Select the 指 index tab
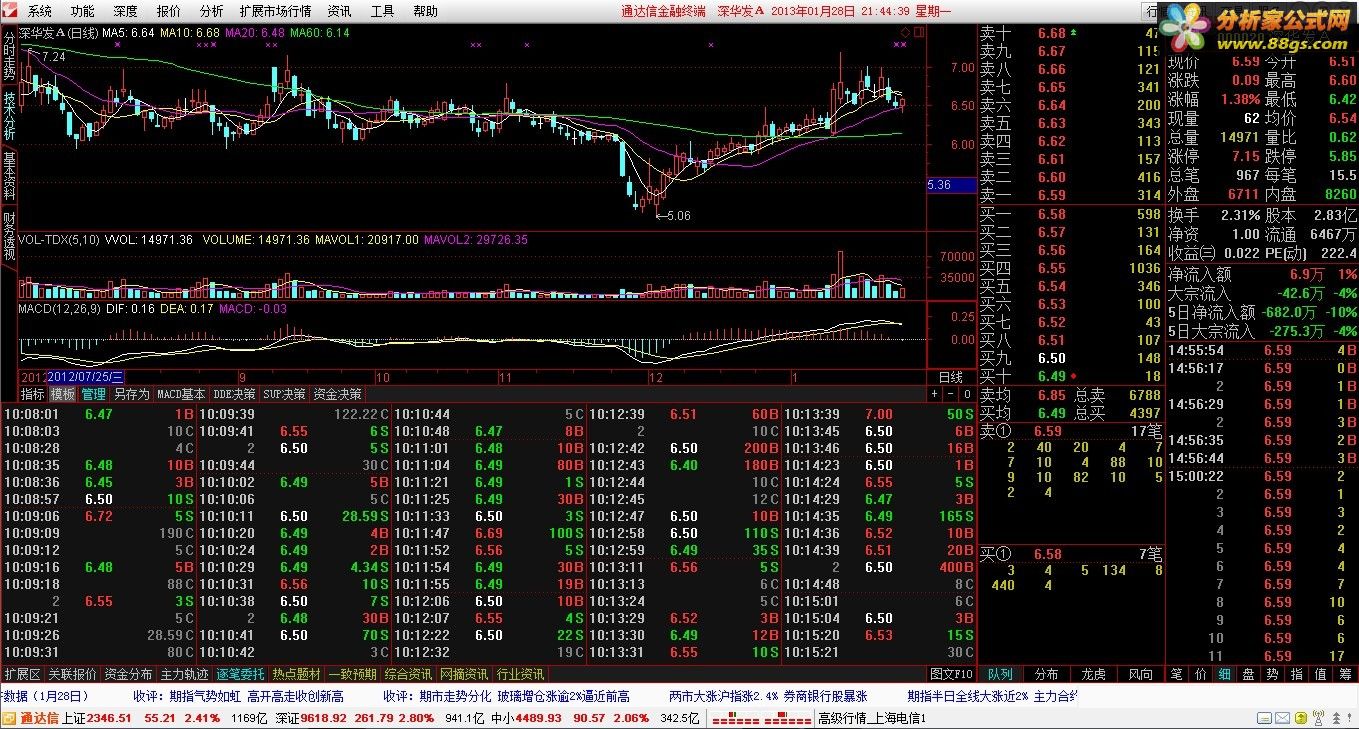This screenshot has width=1359, height=729. coord(1297,674)
